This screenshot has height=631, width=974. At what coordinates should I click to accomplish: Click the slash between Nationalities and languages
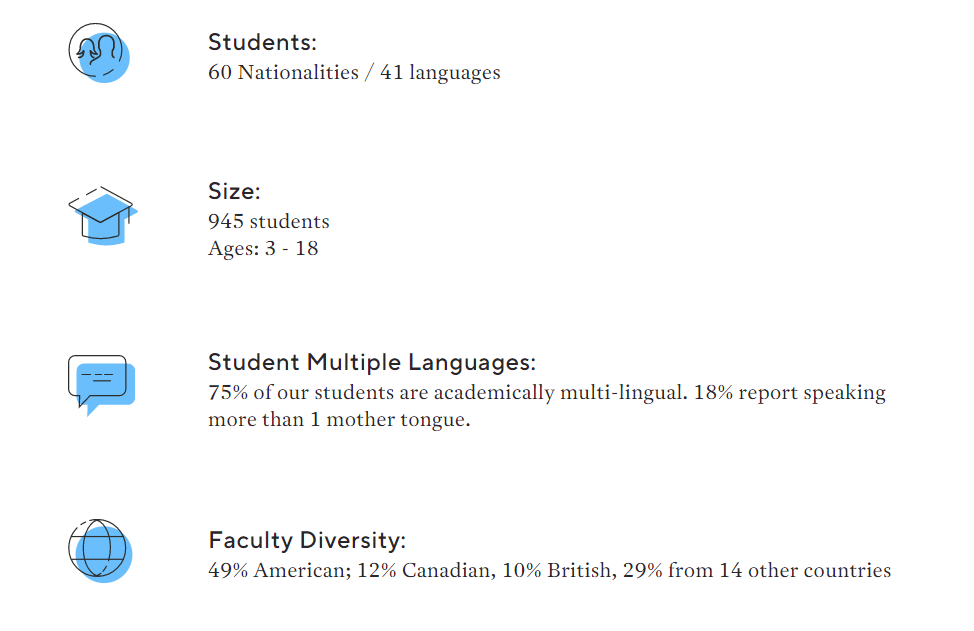(x=370, y=73)
